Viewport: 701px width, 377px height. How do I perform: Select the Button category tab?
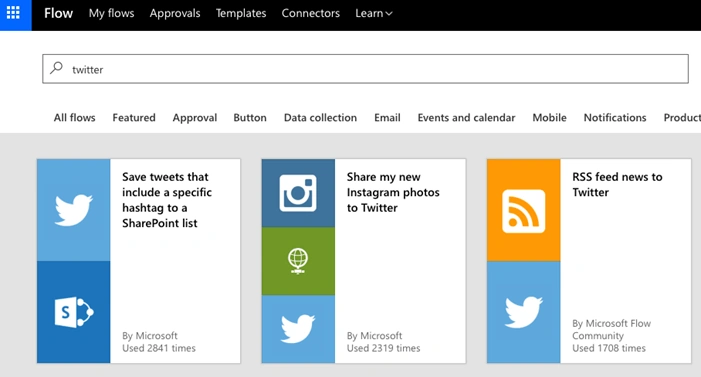[250, 118]
